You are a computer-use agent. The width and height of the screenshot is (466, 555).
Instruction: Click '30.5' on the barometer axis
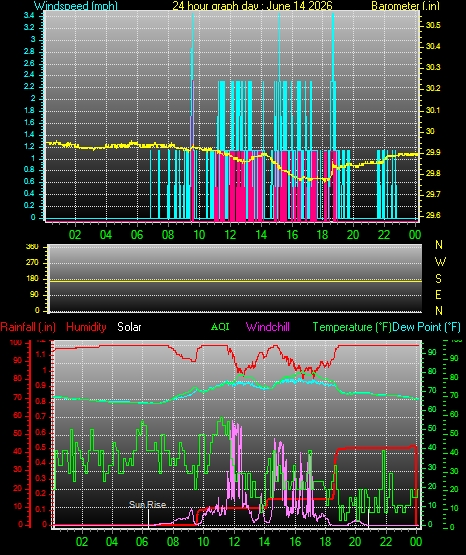[433, 25]
